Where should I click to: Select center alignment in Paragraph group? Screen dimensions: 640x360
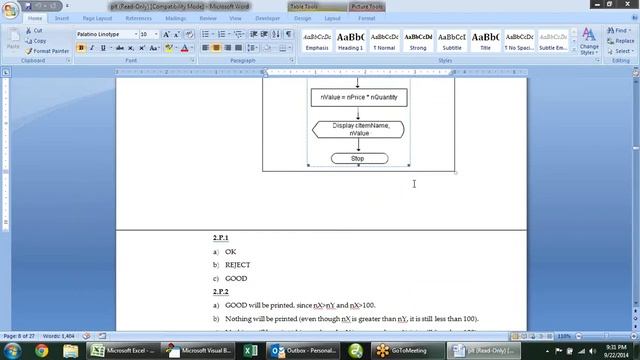[216, 48]
